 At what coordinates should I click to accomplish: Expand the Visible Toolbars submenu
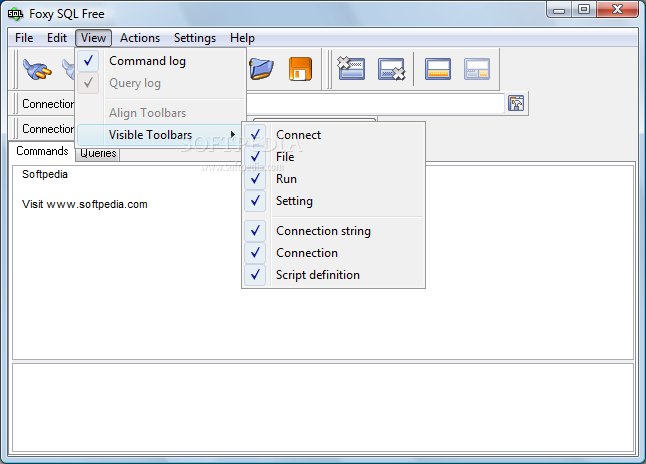pos(159,135)
